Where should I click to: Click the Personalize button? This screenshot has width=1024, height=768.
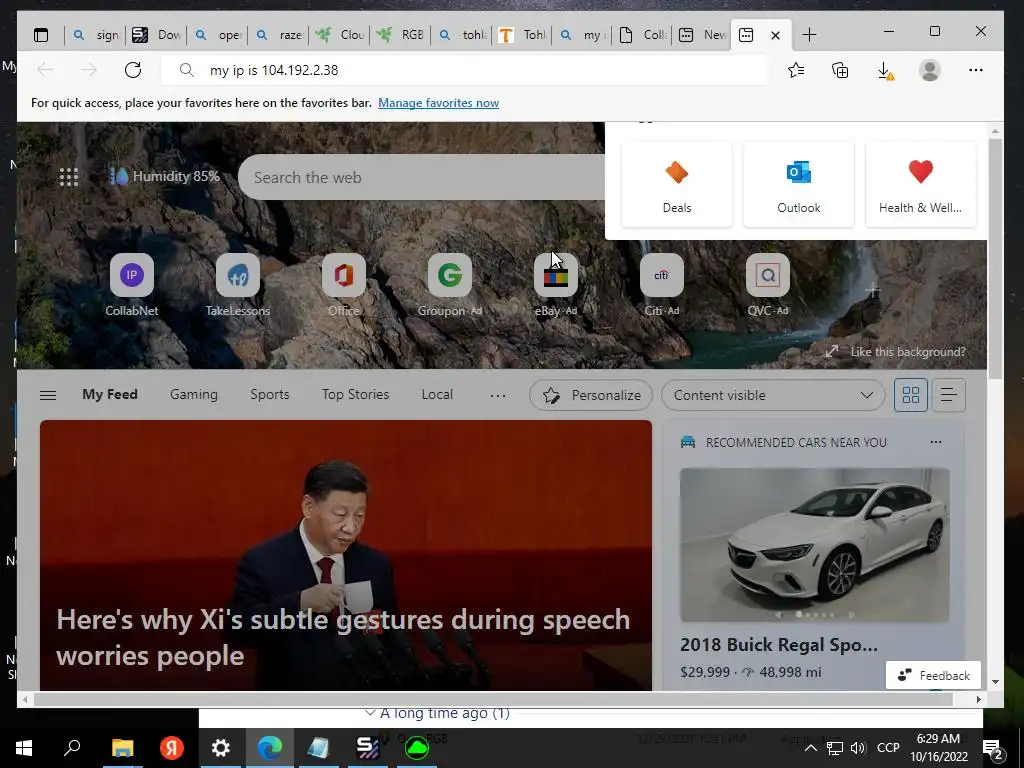pyautogui.click(x=591, y=395)
